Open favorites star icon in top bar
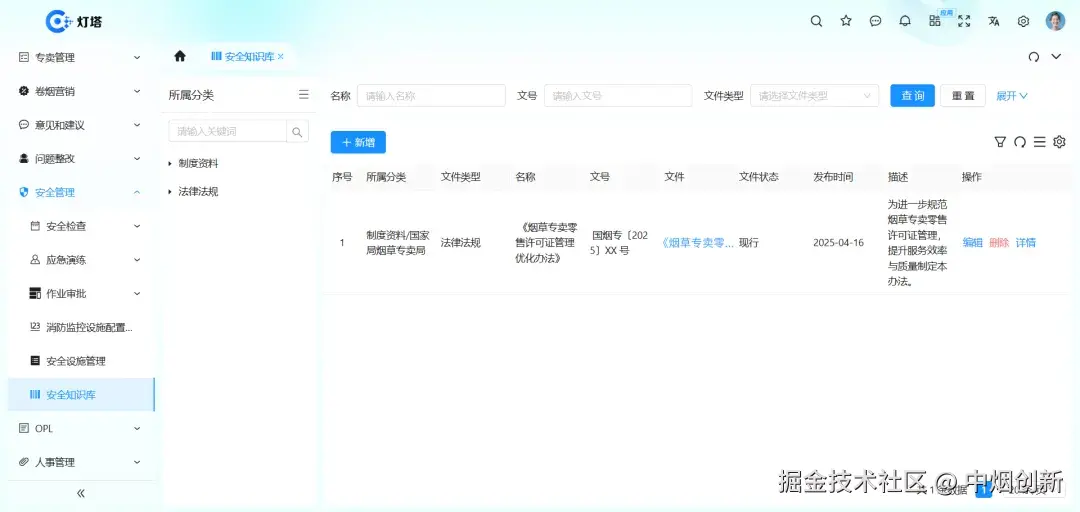 coord(846,21)
